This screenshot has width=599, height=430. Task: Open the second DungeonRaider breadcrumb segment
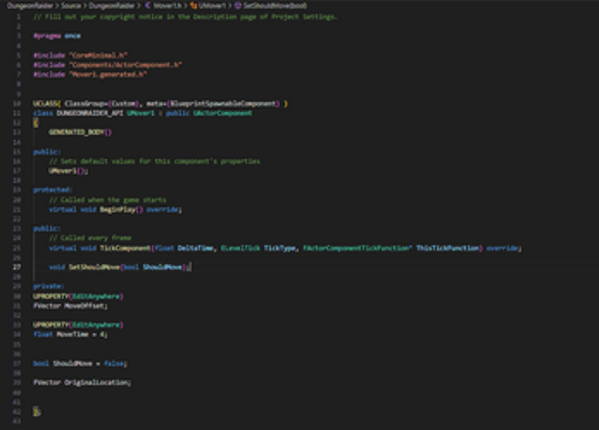[112, 5]
